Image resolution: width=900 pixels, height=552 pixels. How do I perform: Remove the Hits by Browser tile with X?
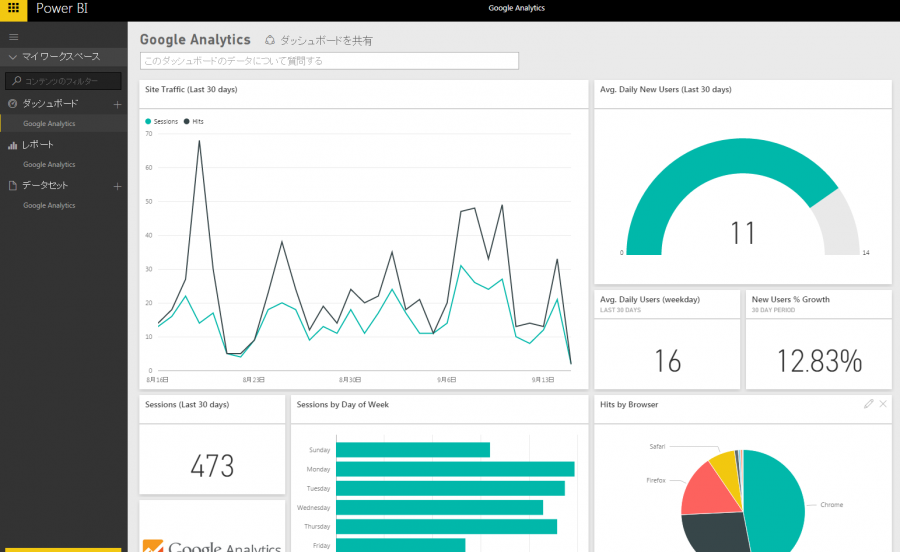click(x=883, y=404)
